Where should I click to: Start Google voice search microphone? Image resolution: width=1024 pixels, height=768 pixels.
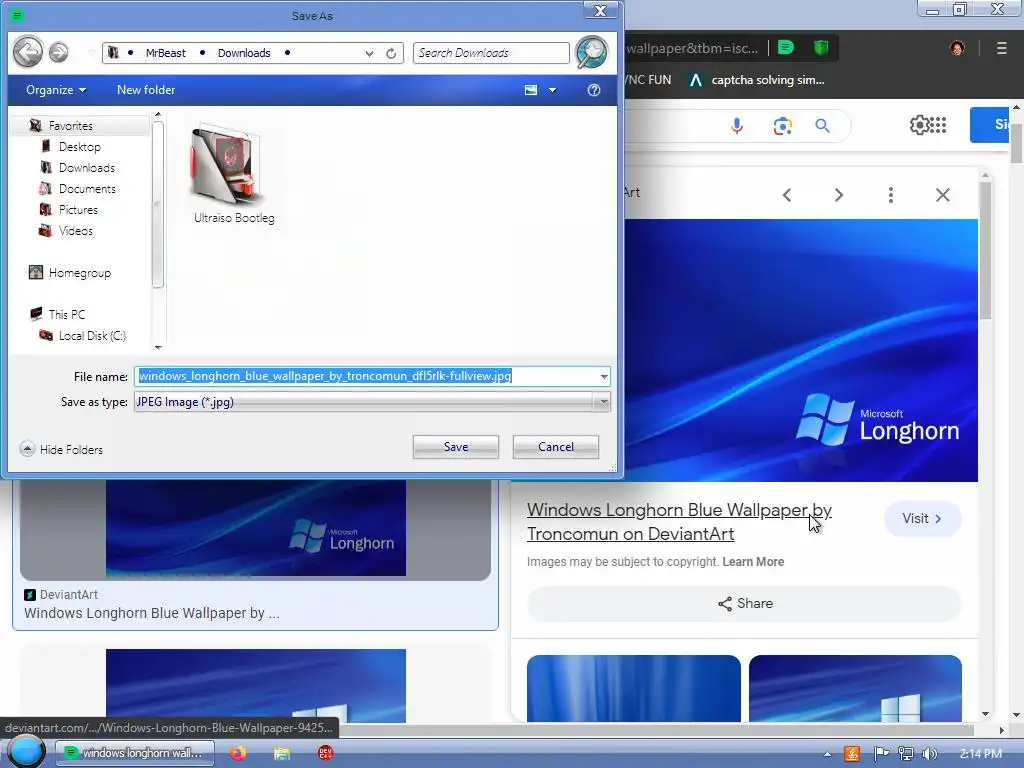(x=737, y=125)
